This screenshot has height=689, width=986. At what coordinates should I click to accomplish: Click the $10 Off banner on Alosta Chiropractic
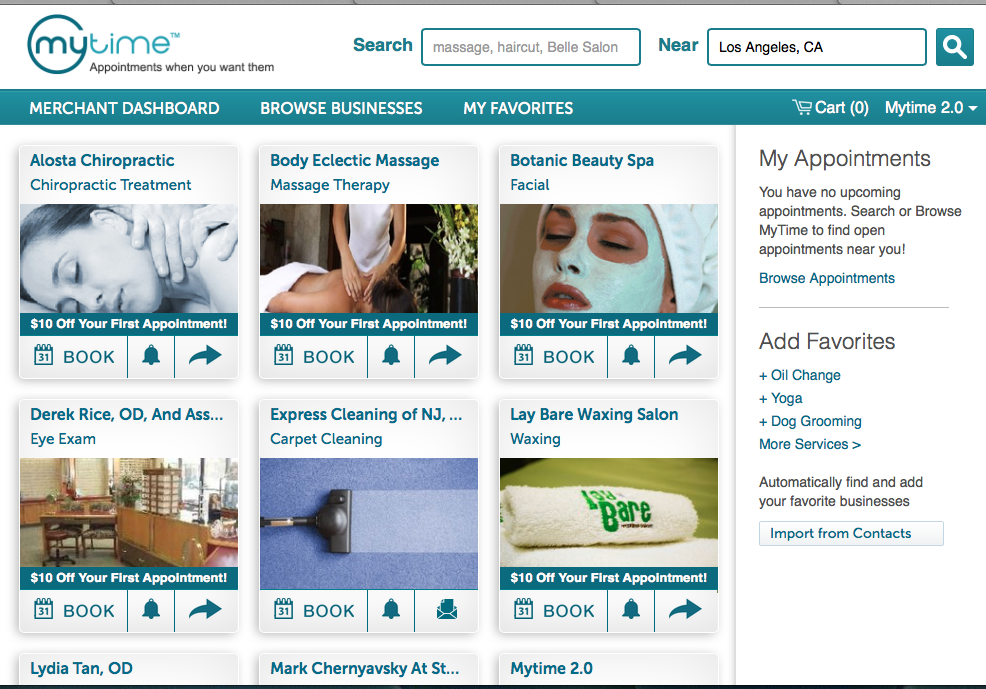(x=129, y=324)
